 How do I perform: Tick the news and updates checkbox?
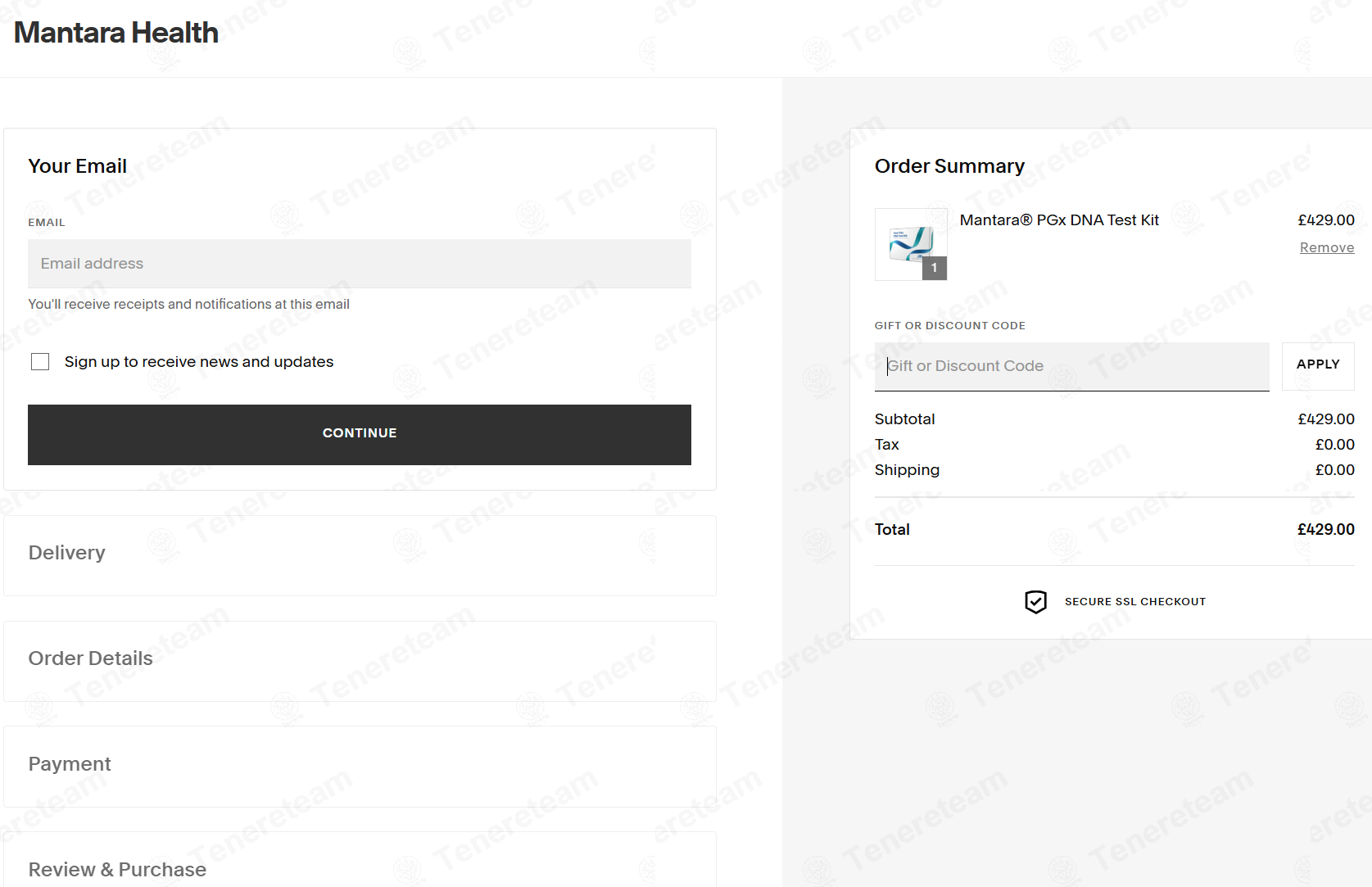click(x=40, y=362)
